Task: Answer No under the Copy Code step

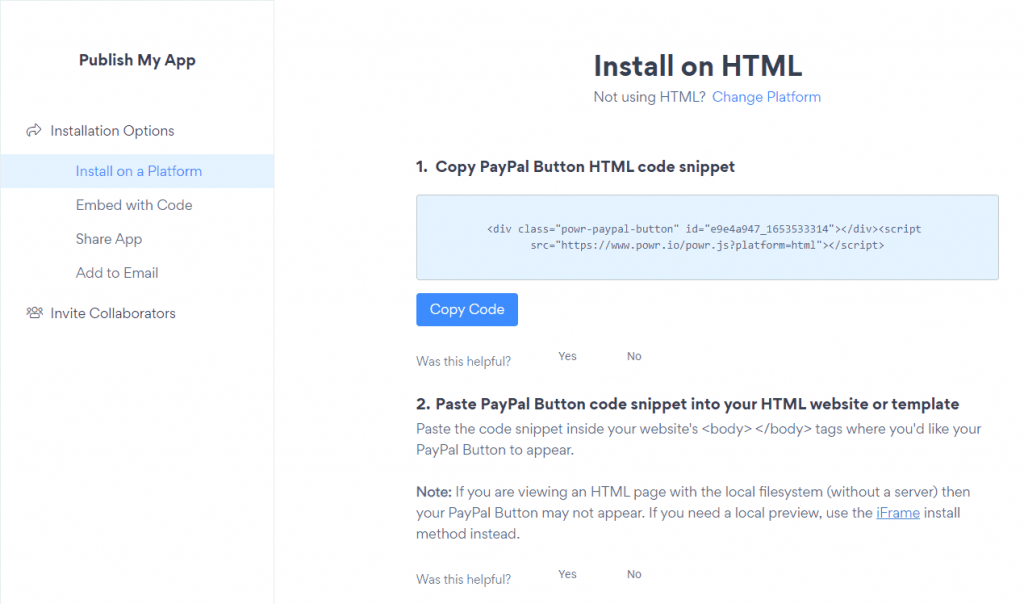Action: (x=634, y=356)
